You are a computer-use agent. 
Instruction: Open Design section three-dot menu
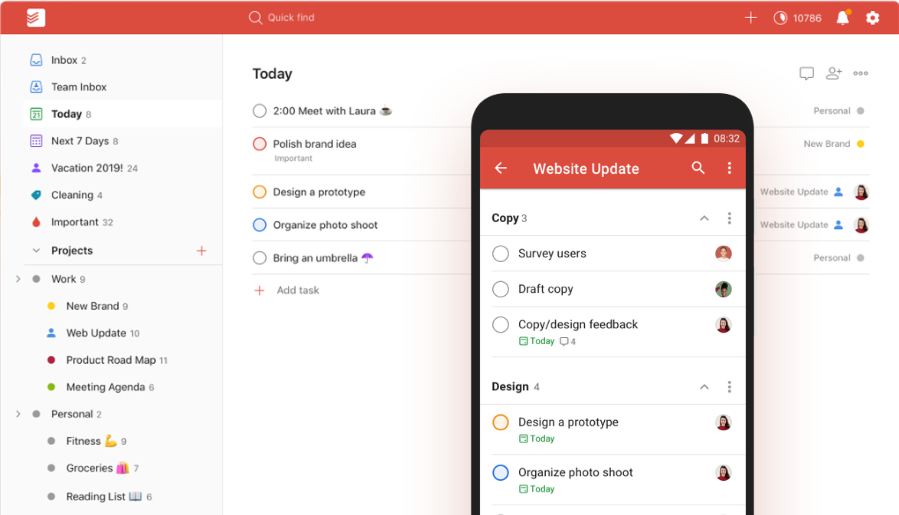pyautogui.click(x=729, y=387)
